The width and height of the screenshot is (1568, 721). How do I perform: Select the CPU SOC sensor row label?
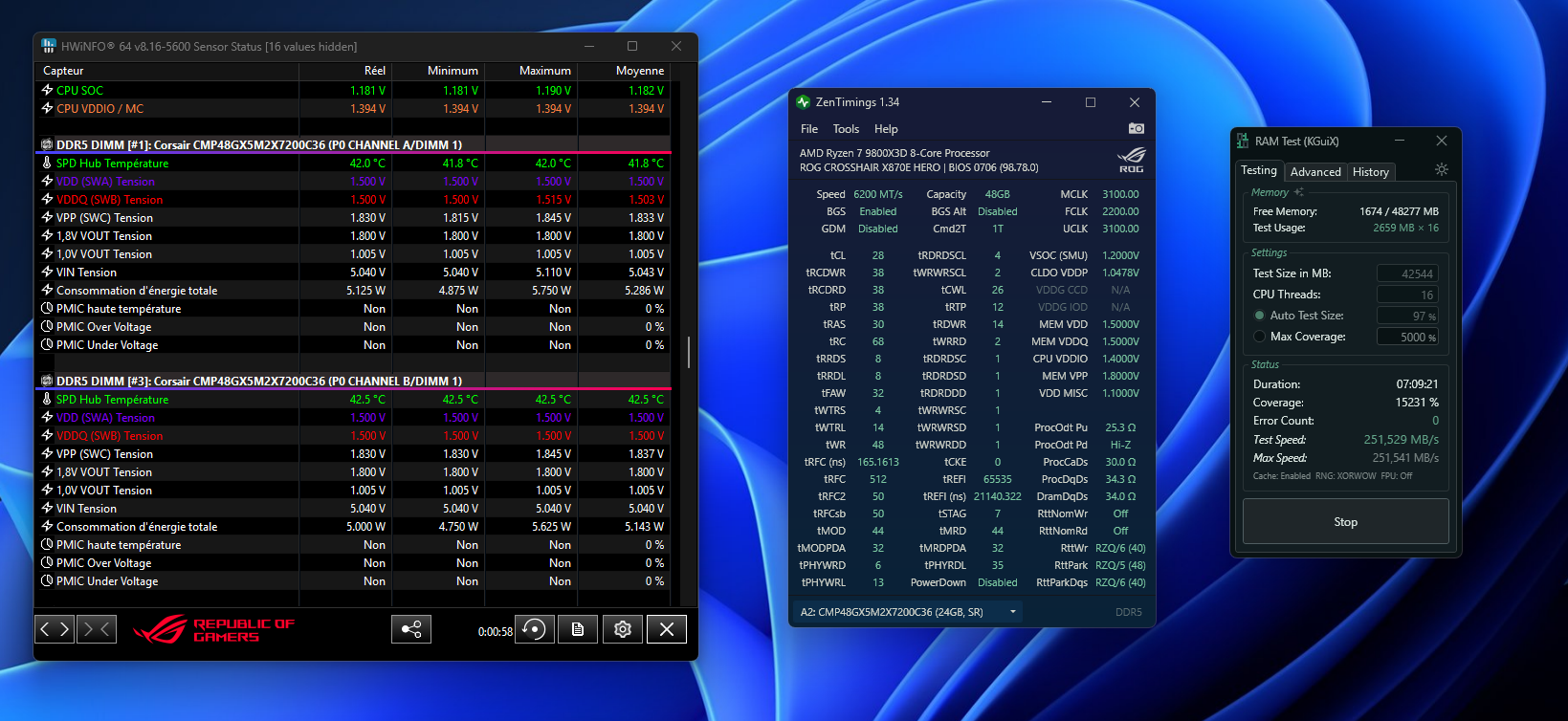79,91
